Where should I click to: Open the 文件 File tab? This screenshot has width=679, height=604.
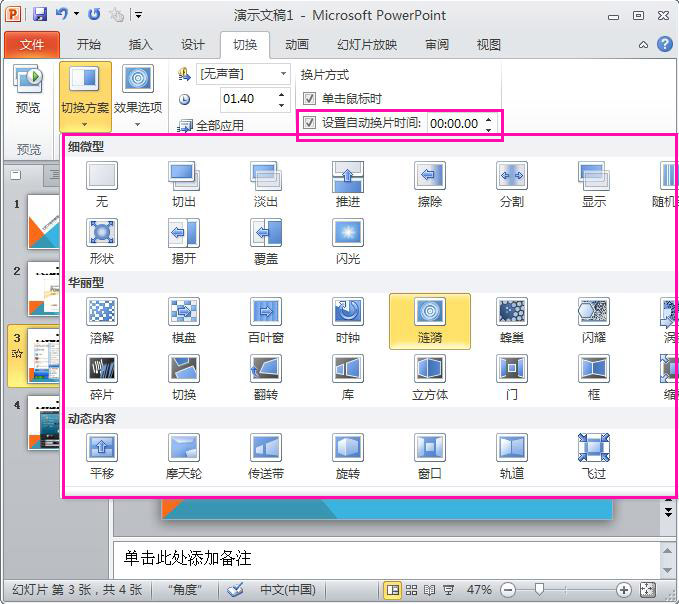32,45
